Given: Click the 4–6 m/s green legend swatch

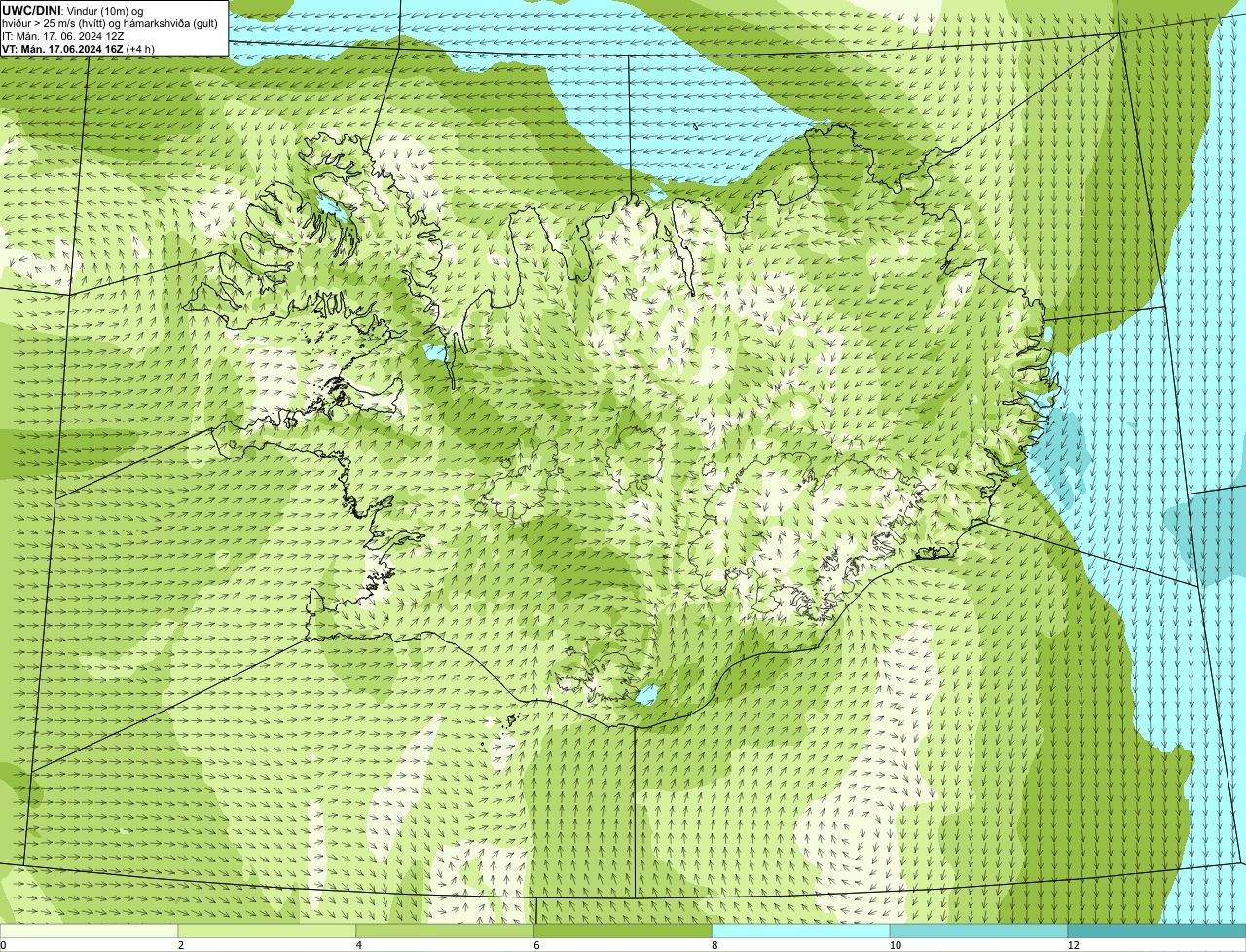Looking at the screenshot, I should pos(447,931).
